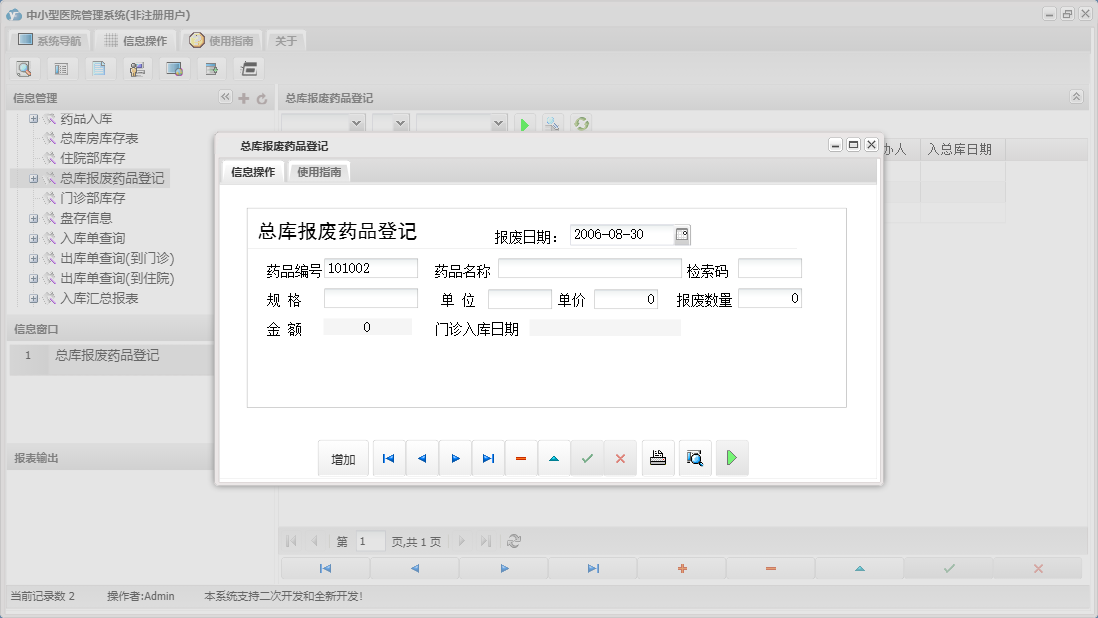Select the query search icon on the main toolbar
The height and width of the screenshot is (618, 1098).
(x=23, y=68)
